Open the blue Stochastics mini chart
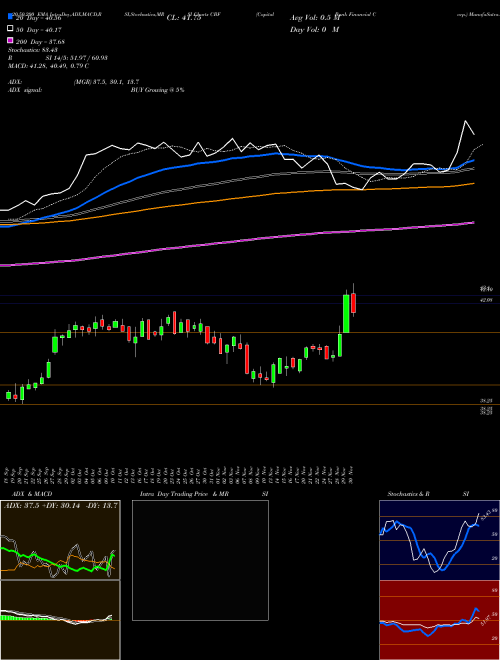 tap(439, 540)
